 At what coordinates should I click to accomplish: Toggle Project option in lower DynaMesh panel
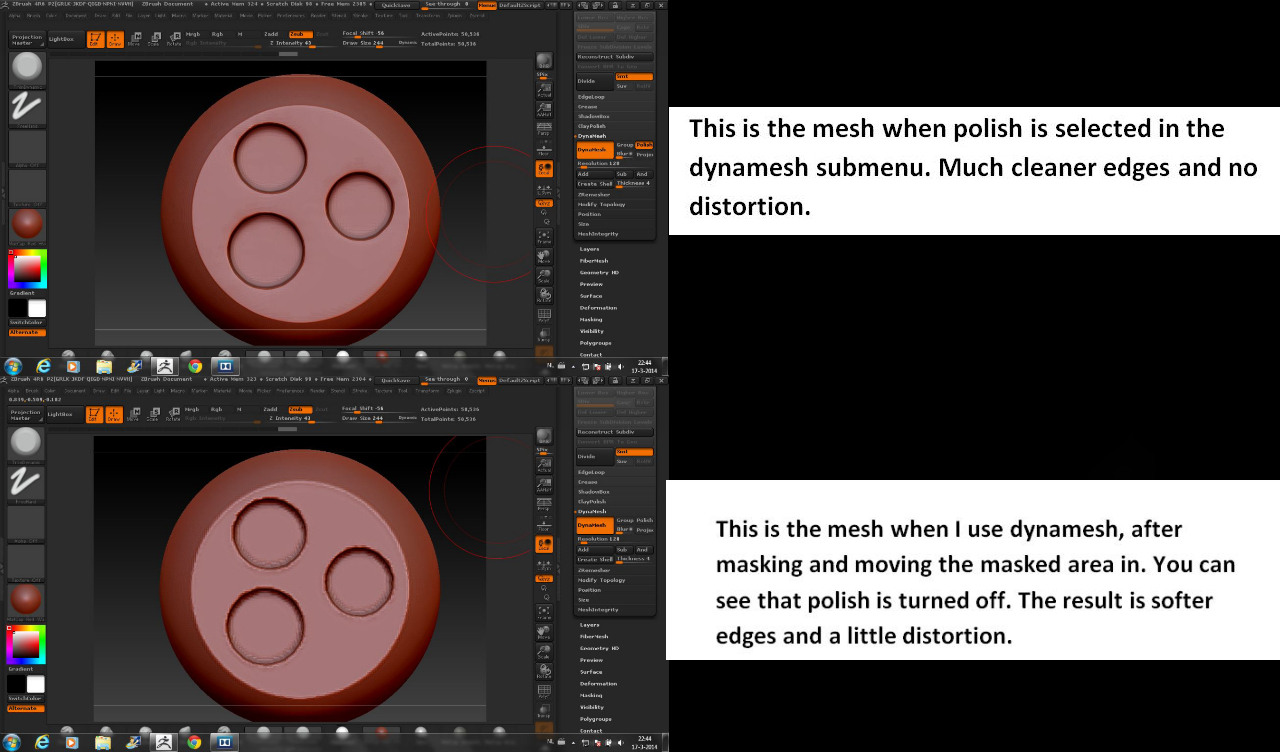(x=645, y=530)
